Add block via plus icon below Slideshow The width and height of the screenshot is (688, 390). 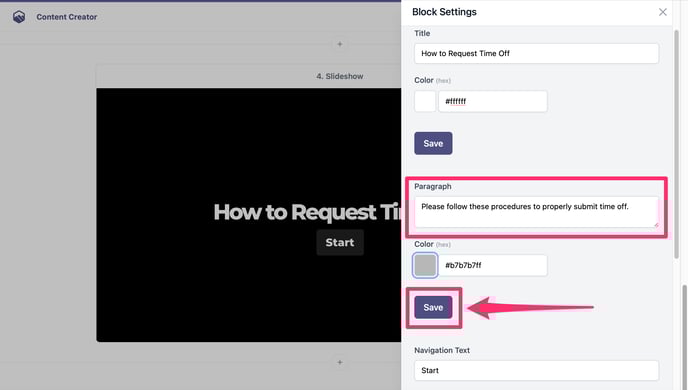tap(340, 362)
